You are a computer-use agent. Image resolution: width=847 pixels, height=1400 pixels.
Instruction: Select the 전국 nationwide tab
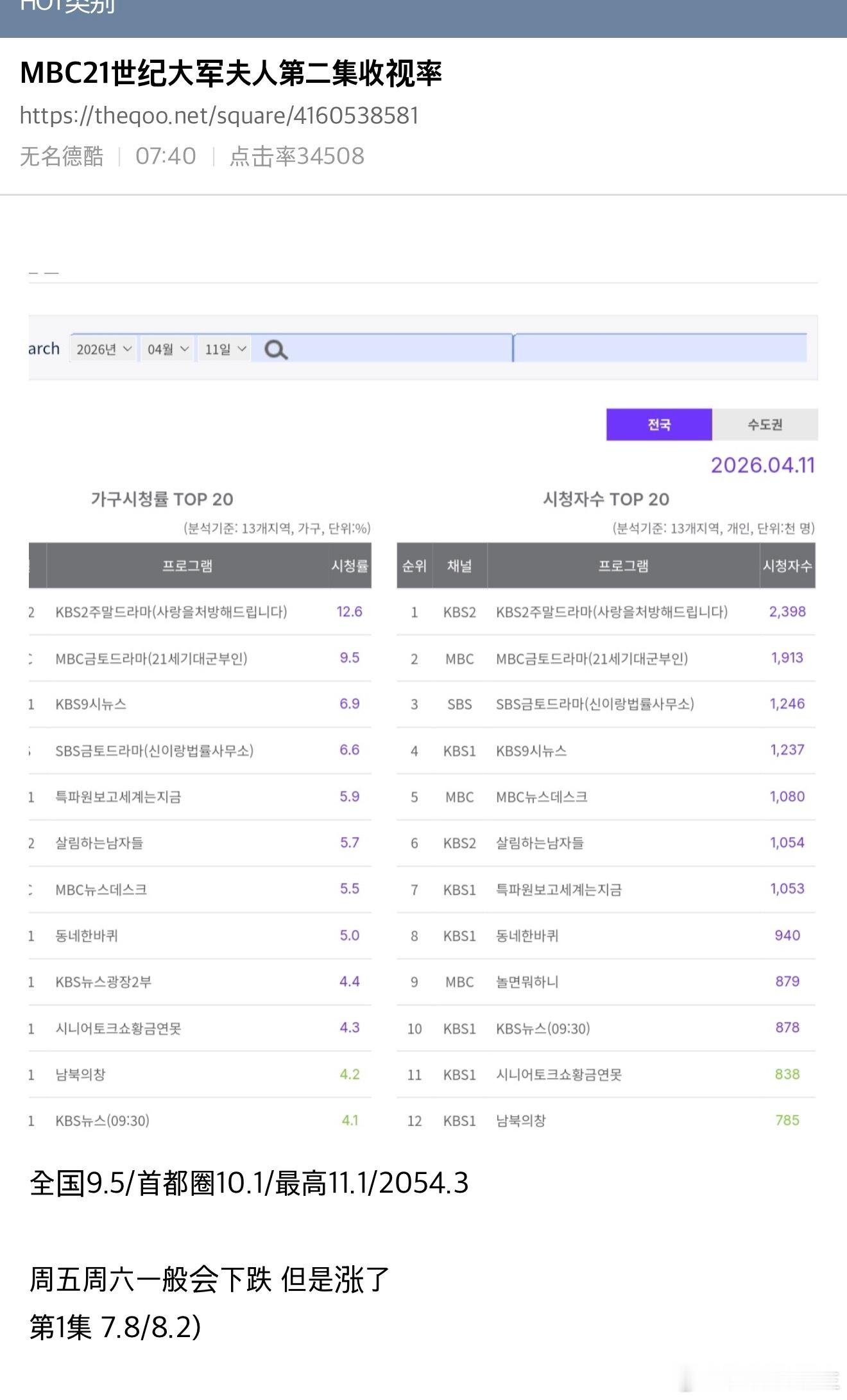pos(659,424)
